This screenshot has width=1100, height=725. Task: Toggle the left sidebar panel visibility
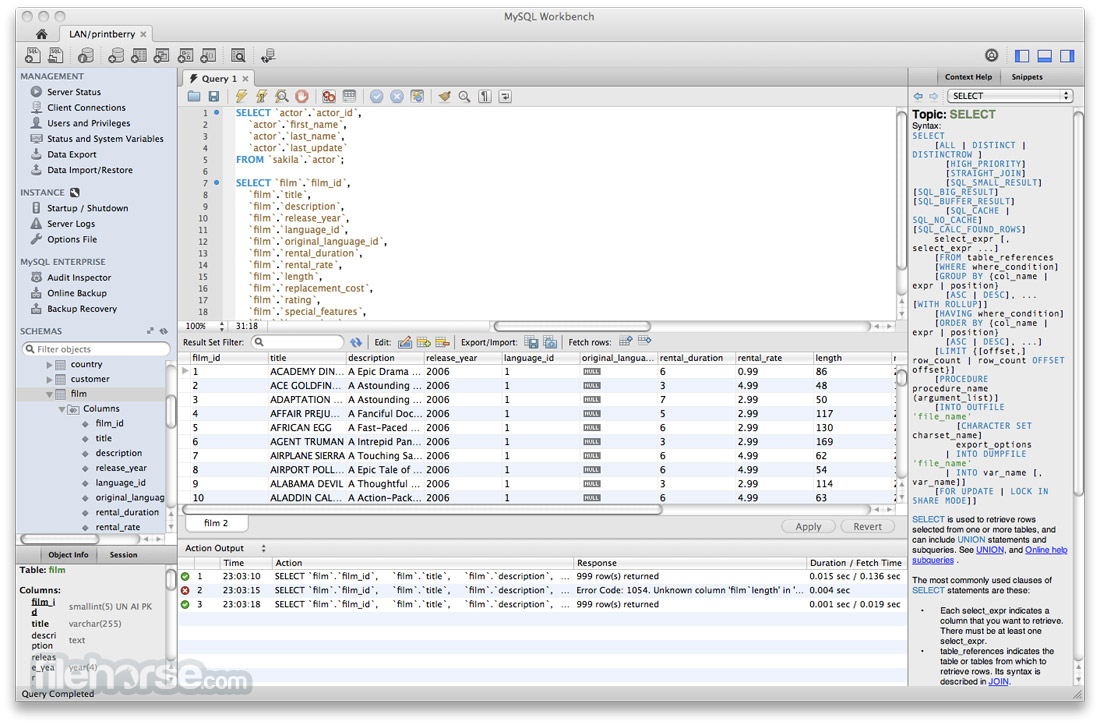click(x=1022, y=55)
